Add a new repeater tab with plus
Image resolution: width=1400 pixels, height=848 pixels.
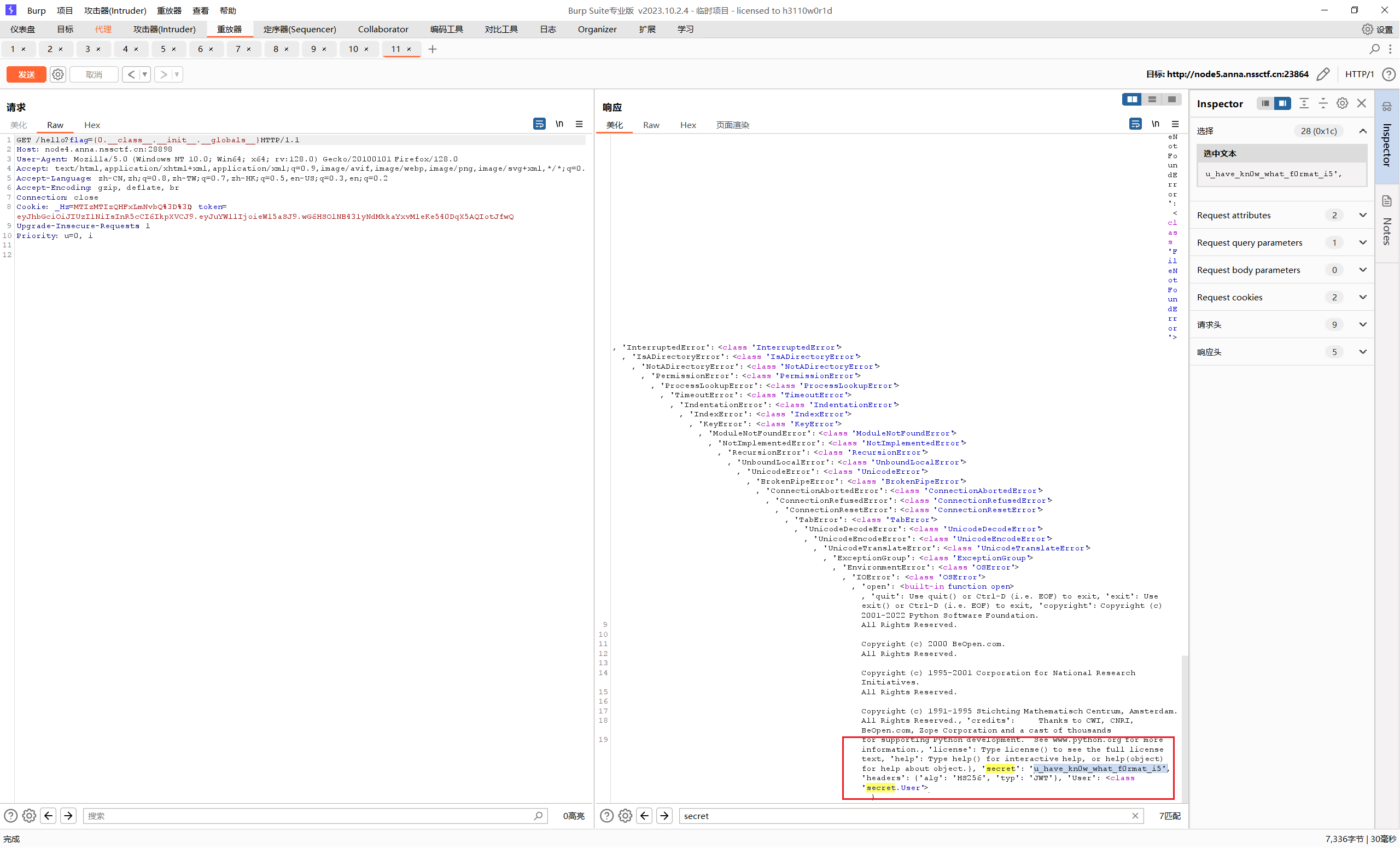click(x=433, y=49)
